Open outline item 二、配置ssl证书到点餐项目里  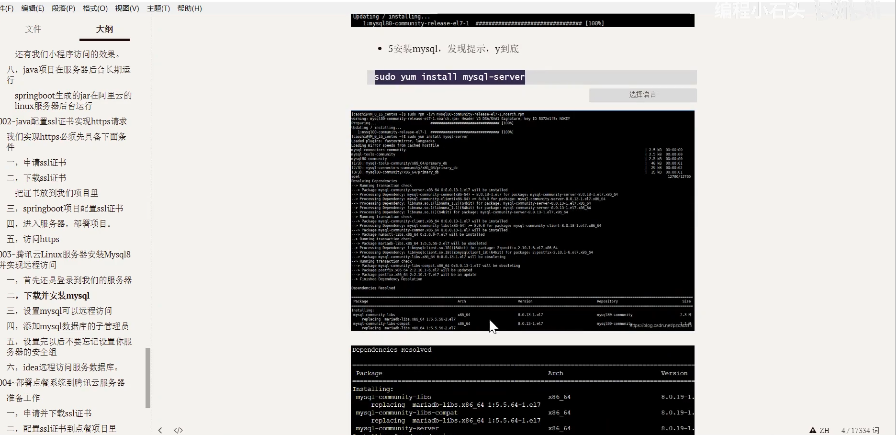[x=62, y=428]
